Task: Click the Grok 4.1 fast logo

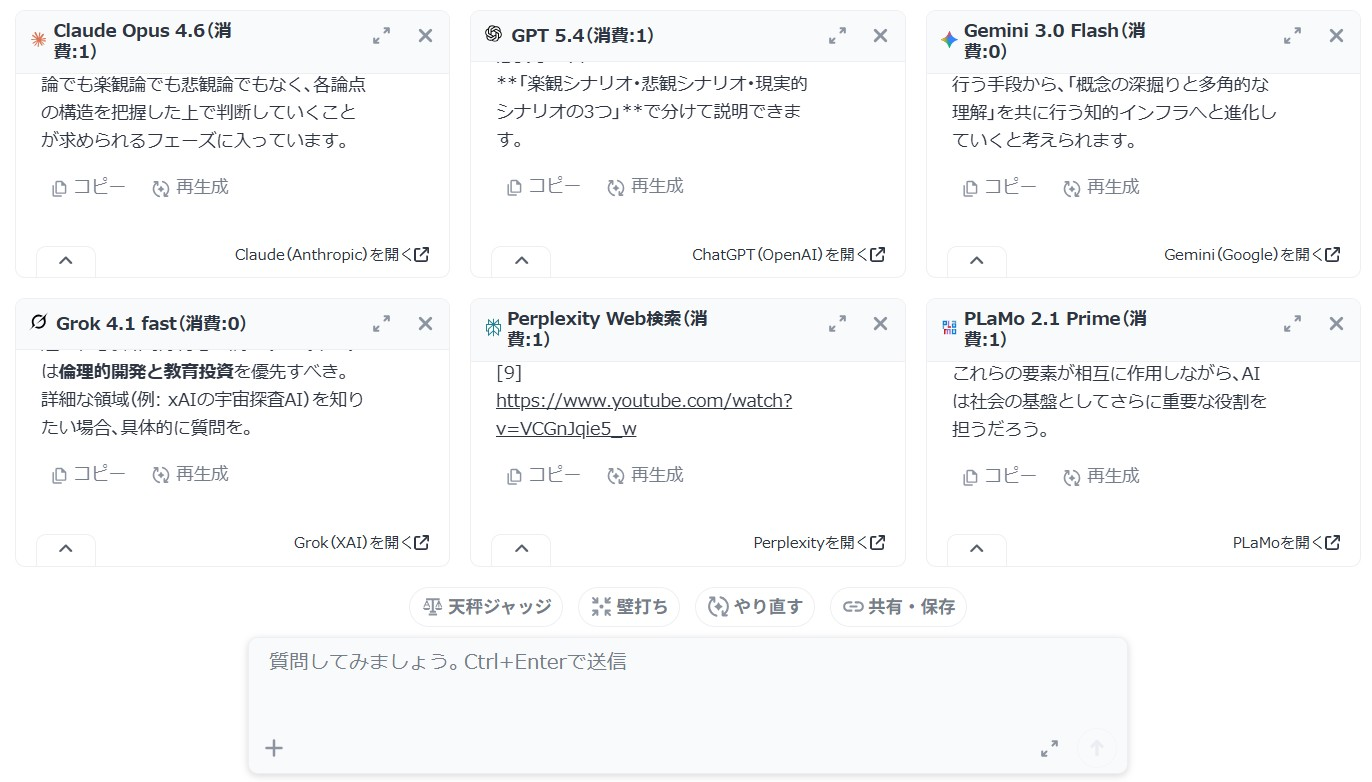Action: click(39, 323)
